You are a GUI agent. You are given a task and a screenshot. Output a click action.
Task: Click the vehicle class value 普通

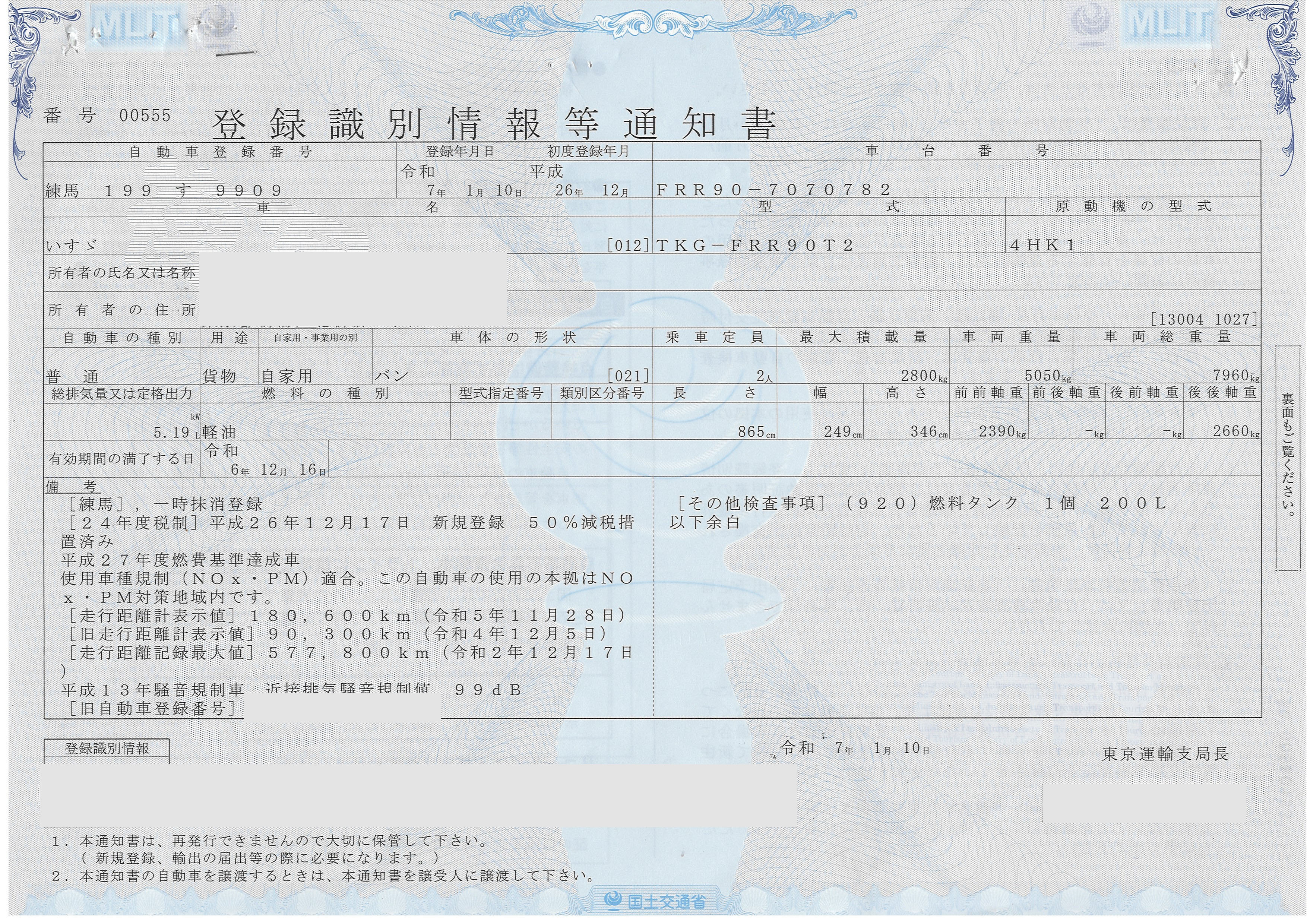(72, 376)
